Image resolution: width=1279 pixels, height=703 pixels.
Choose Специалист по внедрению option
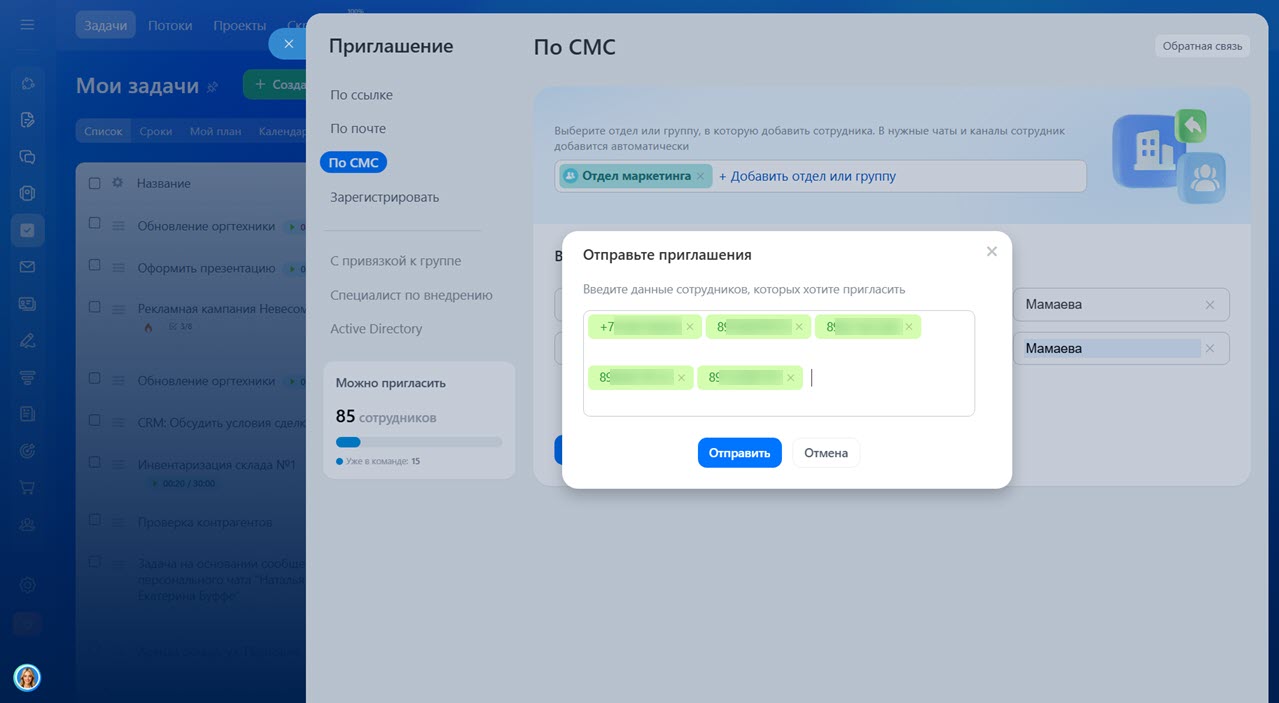click(x=411, y=295)
